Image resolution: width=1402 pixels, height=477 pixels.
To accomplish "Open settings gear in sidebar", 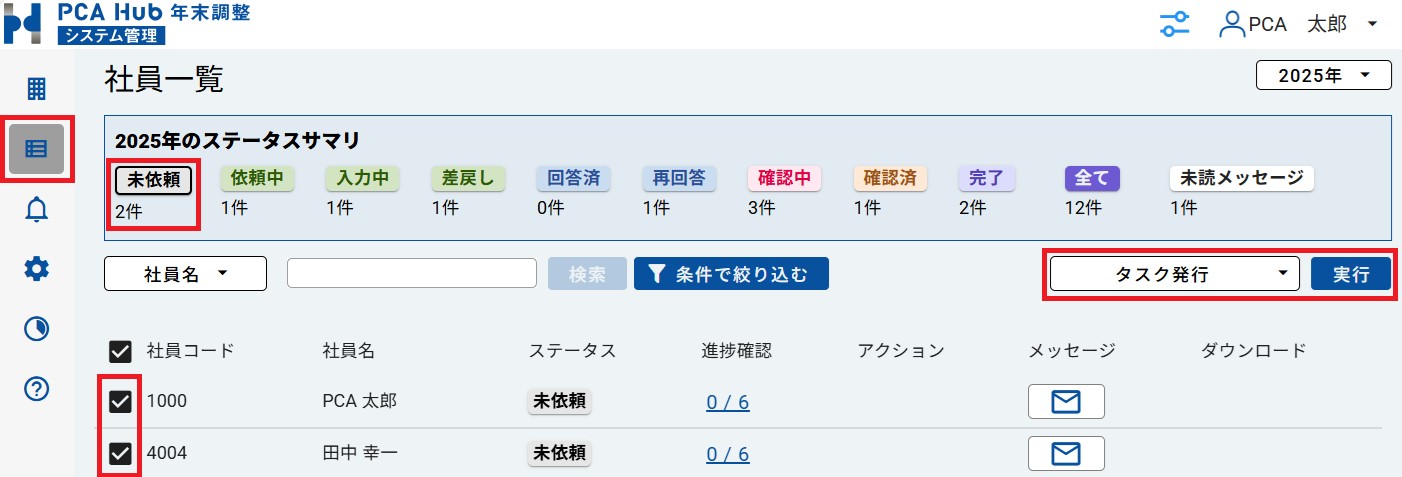I will [36, 268].
